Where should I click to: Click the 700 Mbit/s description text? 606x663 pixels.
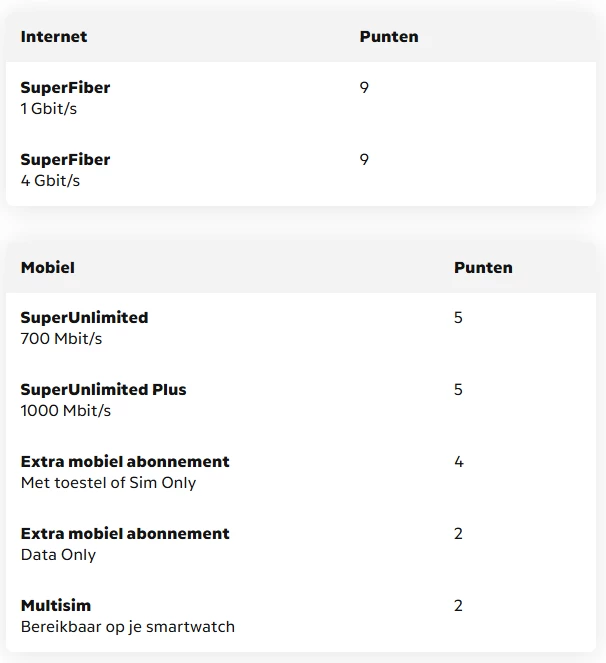click(61, 339)
